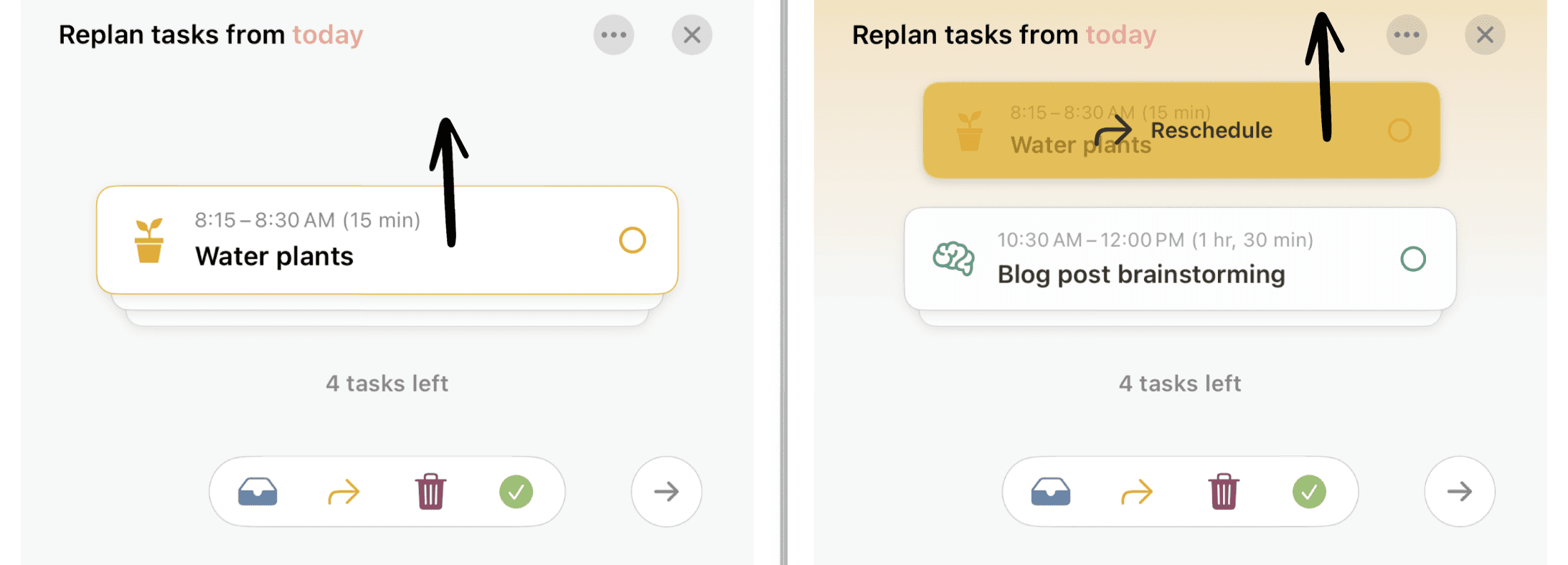This screenshot has height=565, width=1568.
Task: Toggle completion circle on yellow Reschedule card
Action: (1399, 130)
